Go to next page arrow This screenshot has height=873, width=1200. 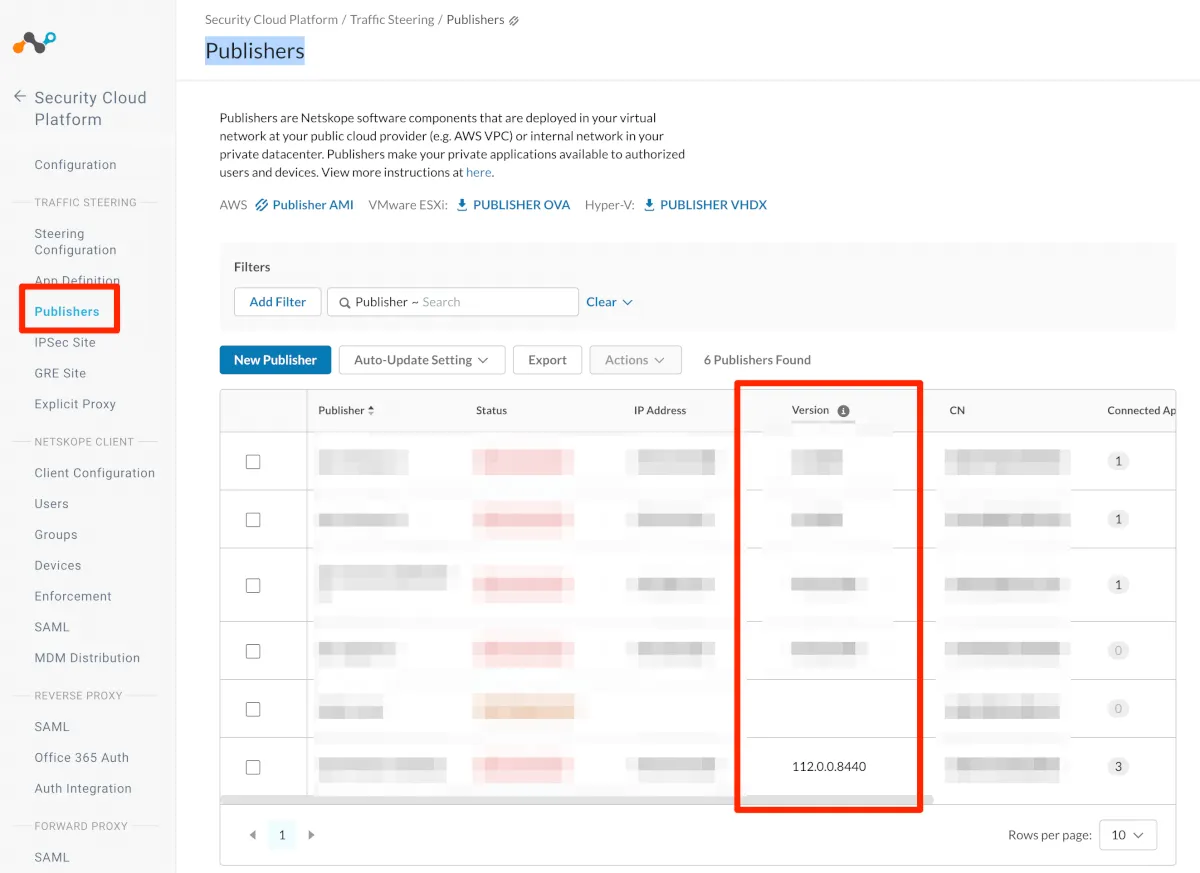coord(312,835)
